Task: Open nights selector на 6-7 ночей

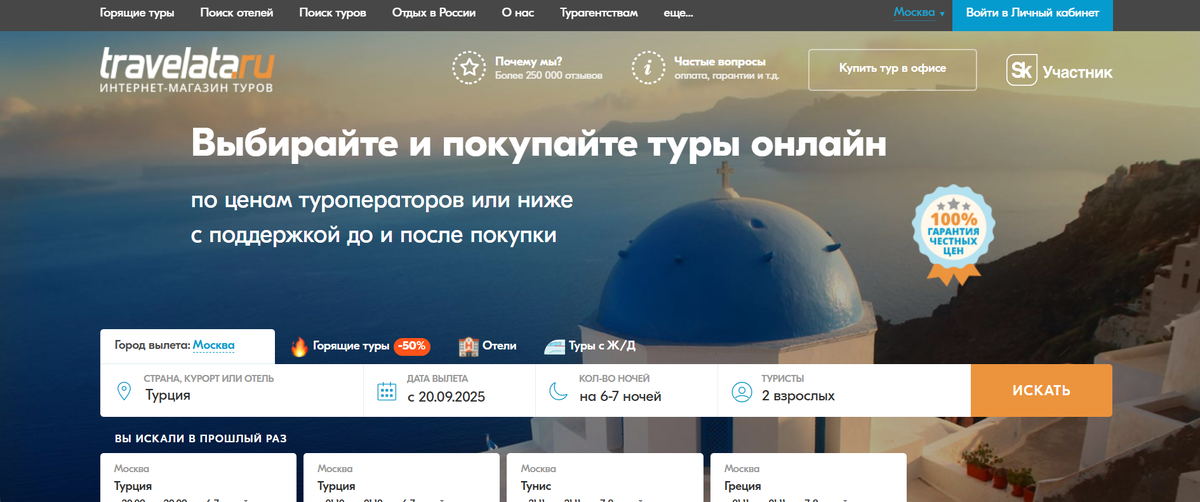Action: 627,390
